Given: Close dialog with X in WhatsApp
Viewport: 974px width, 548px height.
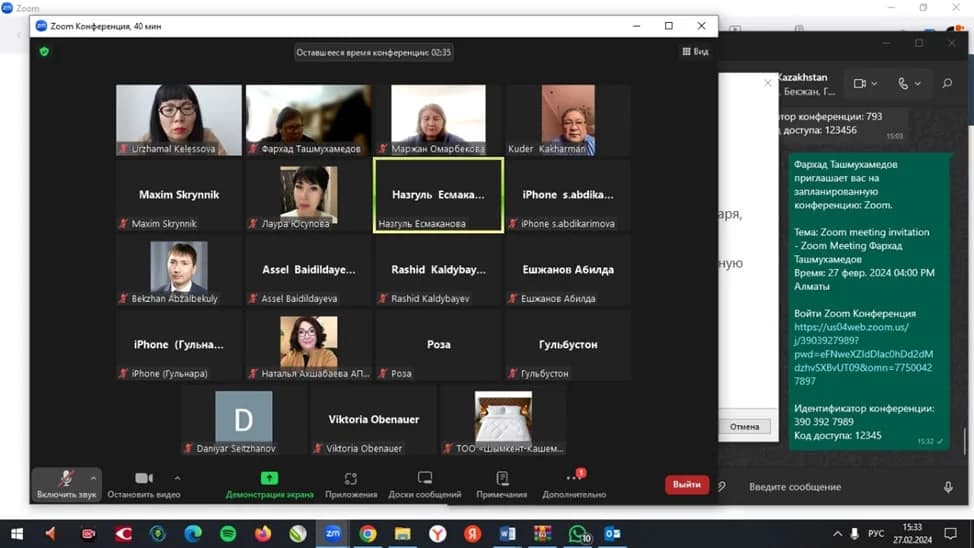Looking at the screenshot, I should [x=768, y=83].
